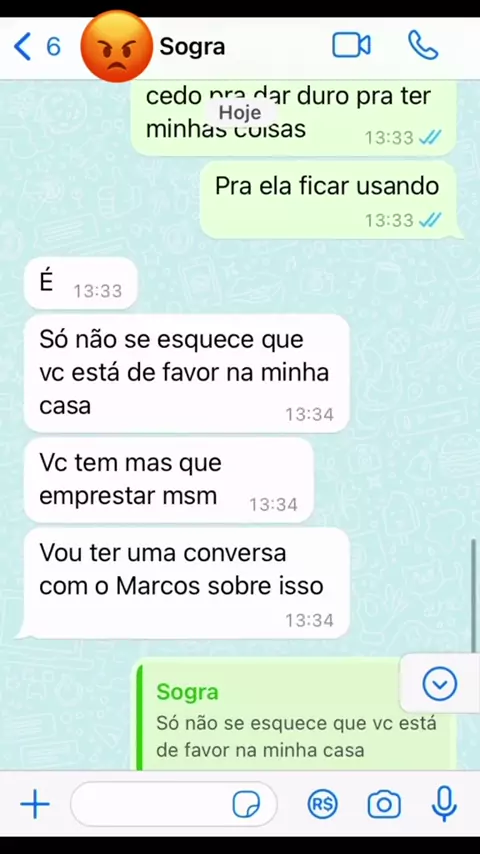Viewport: 480px width, 854px height.
Task: Open the camera from the chat bar
Action: (x=384, y=804)
